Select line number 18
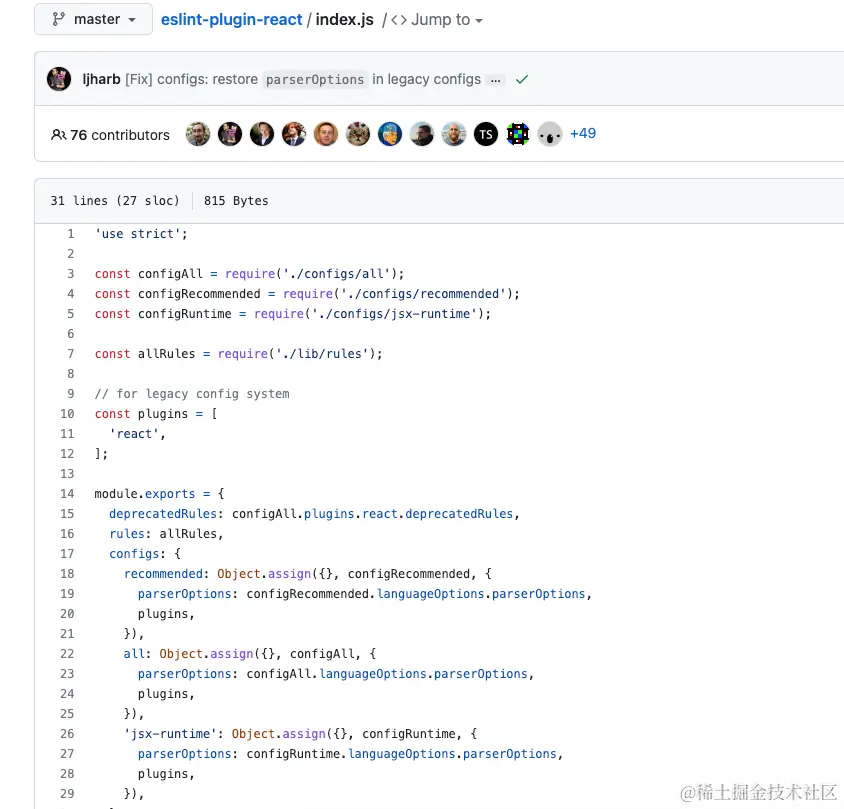844x809 pixels. click(x=67, y=574)
